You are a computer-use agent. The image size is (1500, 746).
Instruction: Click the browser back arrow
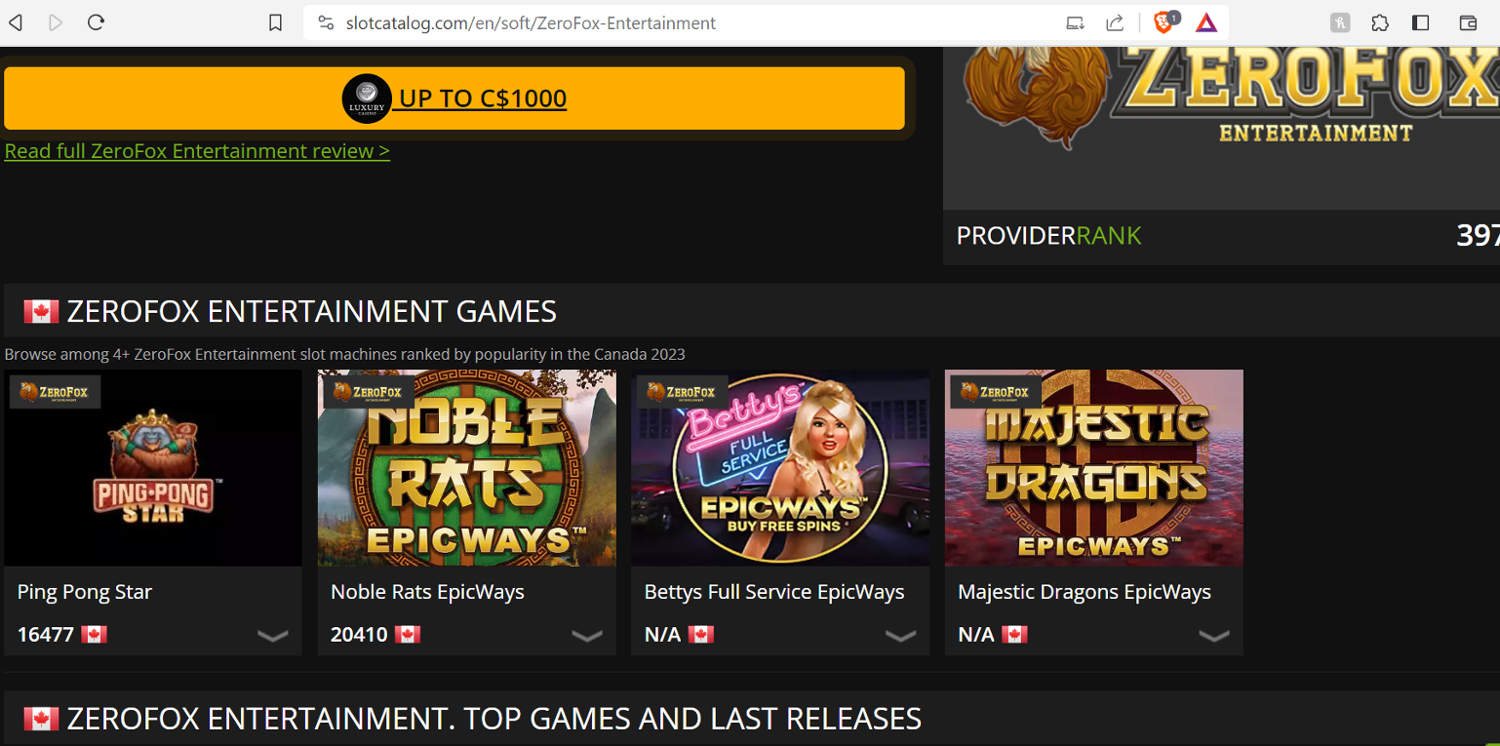16,22
